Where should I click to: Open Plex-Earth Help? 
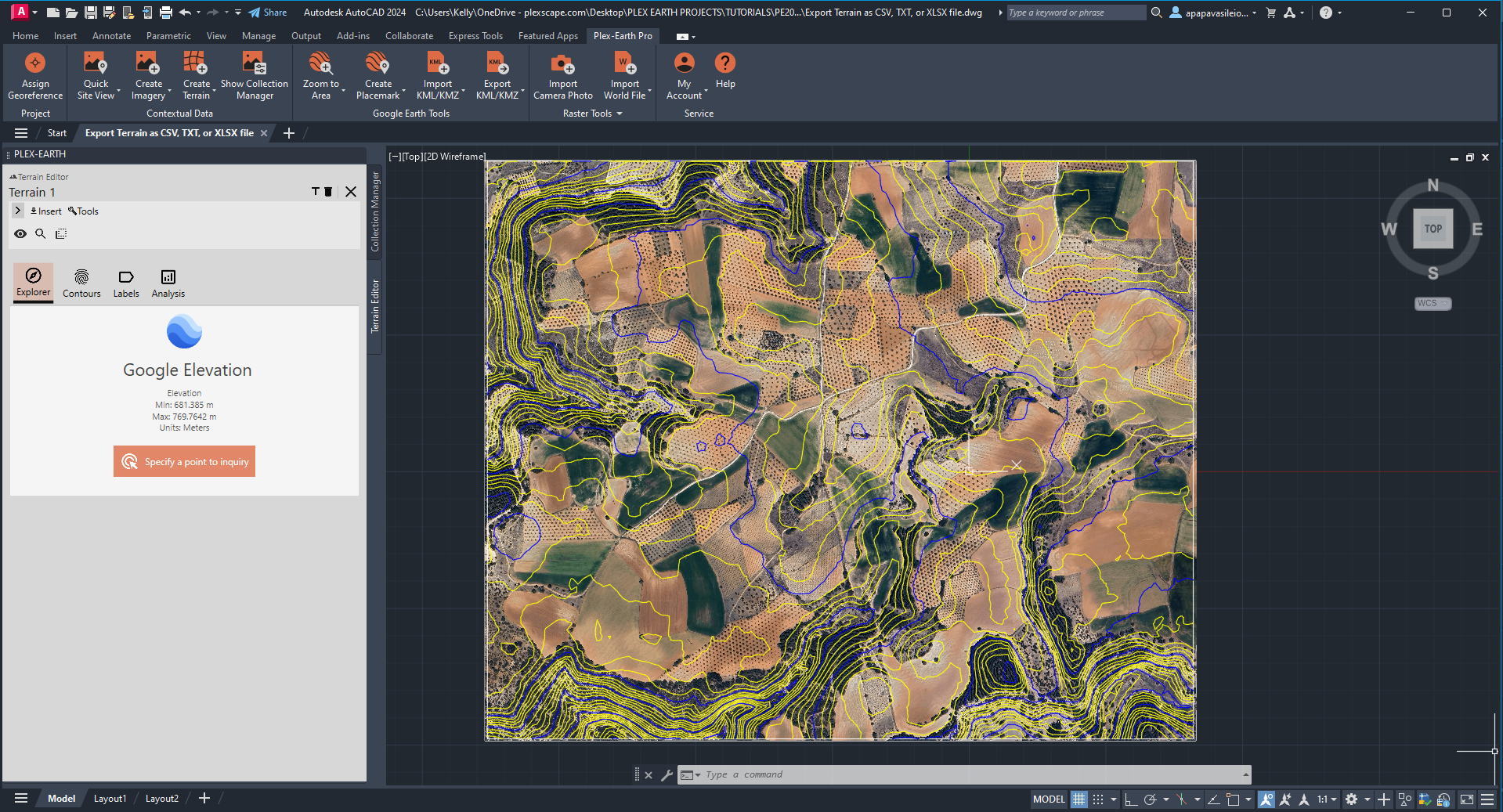point(725,70)
